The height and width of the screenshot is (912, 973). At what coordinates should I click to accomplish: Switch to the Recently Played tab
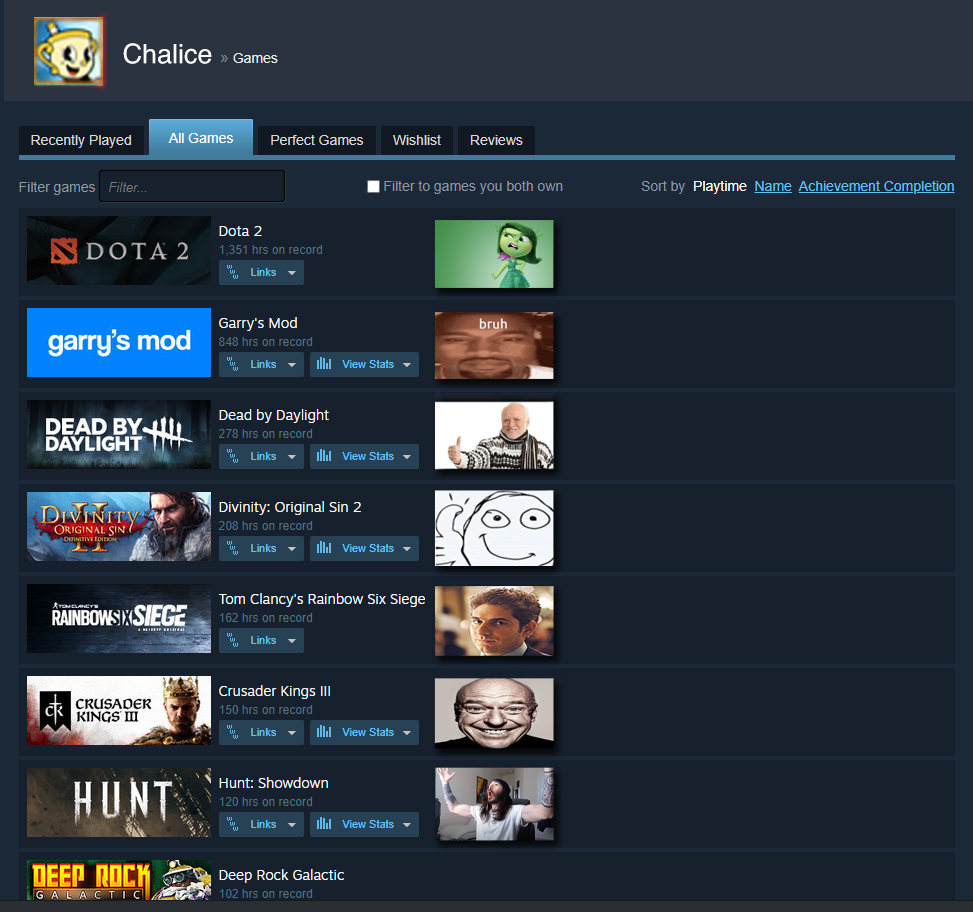point(81,140)
